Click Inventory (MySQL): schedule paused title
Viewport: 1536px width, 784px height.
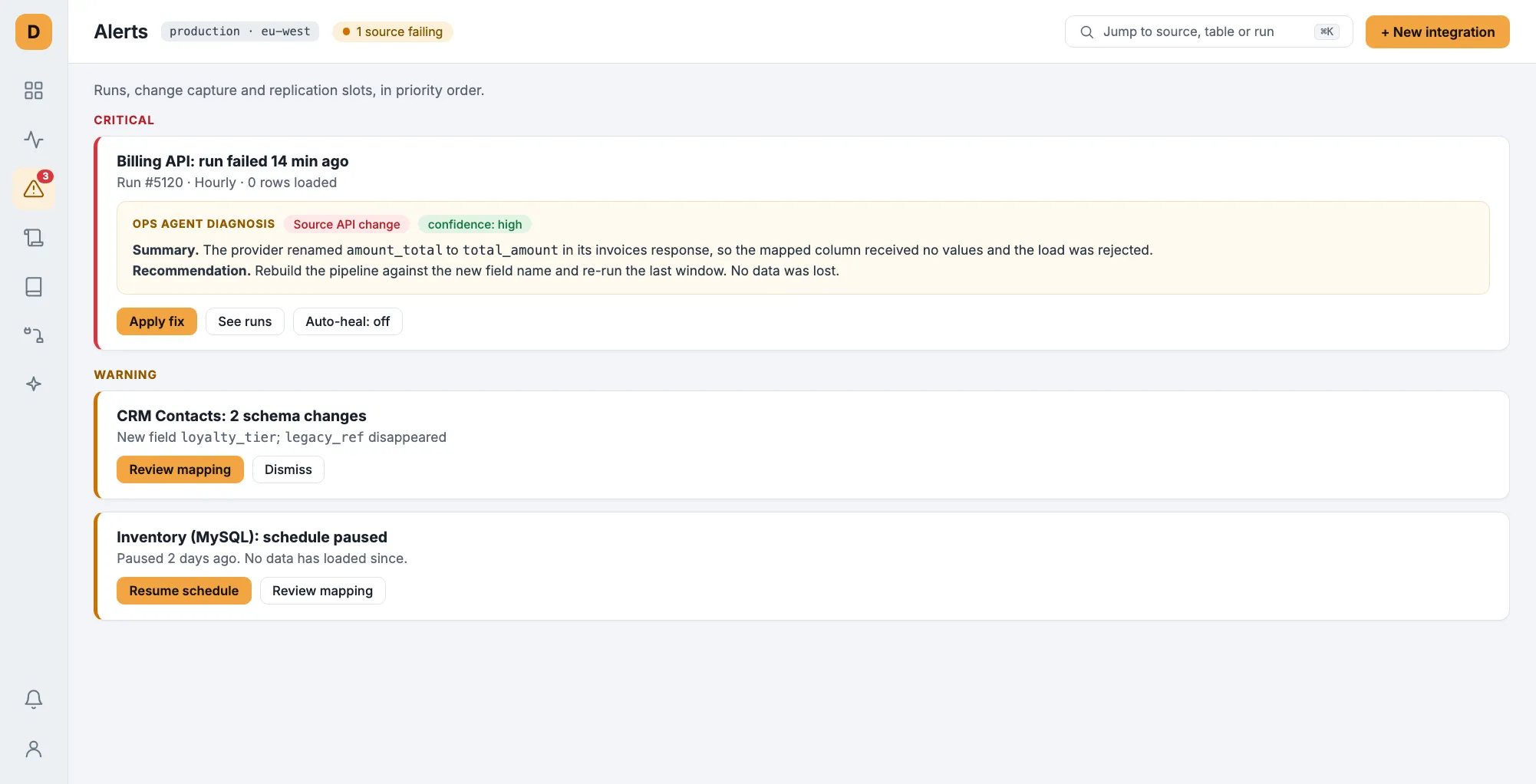252,537
